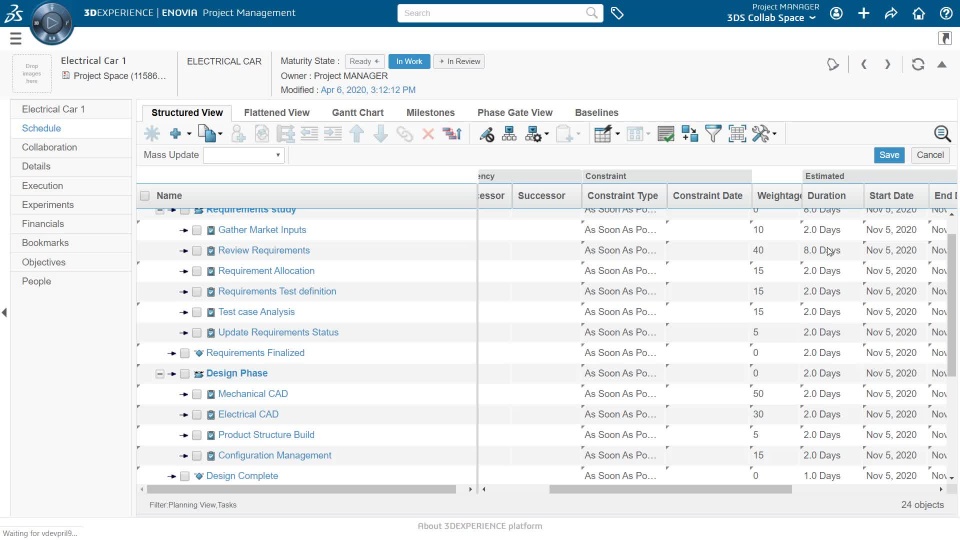Check the Mechanical CAD checkbox

[x=197, y=394]
